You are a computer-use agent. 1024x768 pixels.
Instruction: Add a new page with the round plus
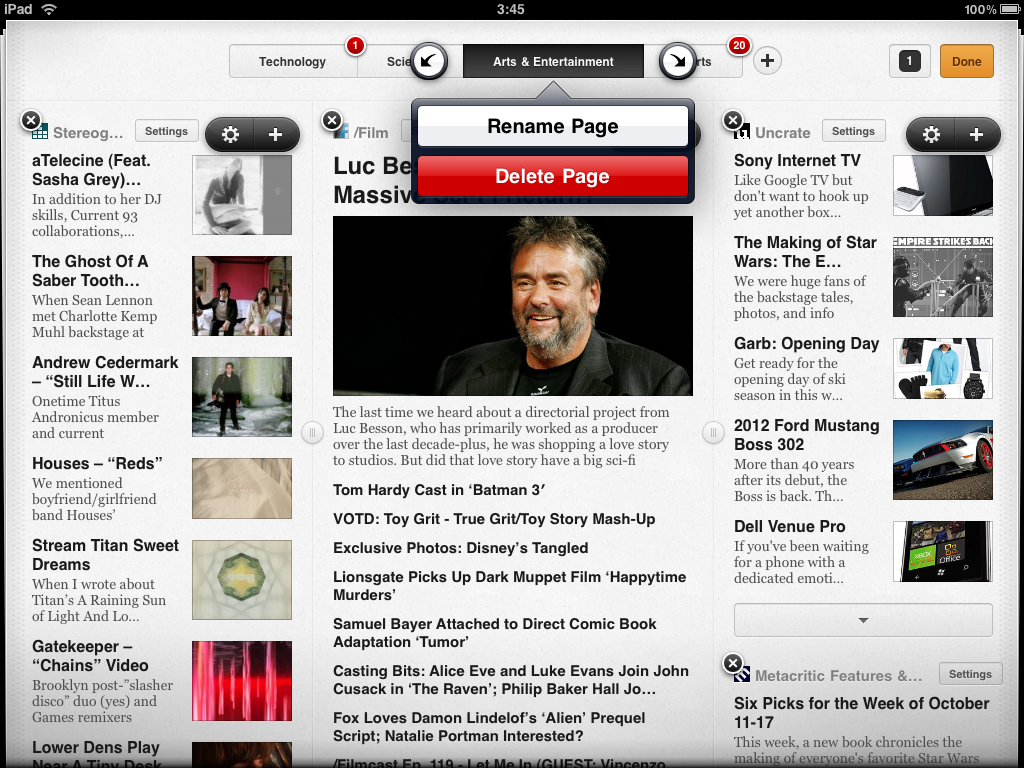pyautogui.click(x=767, y=61)
